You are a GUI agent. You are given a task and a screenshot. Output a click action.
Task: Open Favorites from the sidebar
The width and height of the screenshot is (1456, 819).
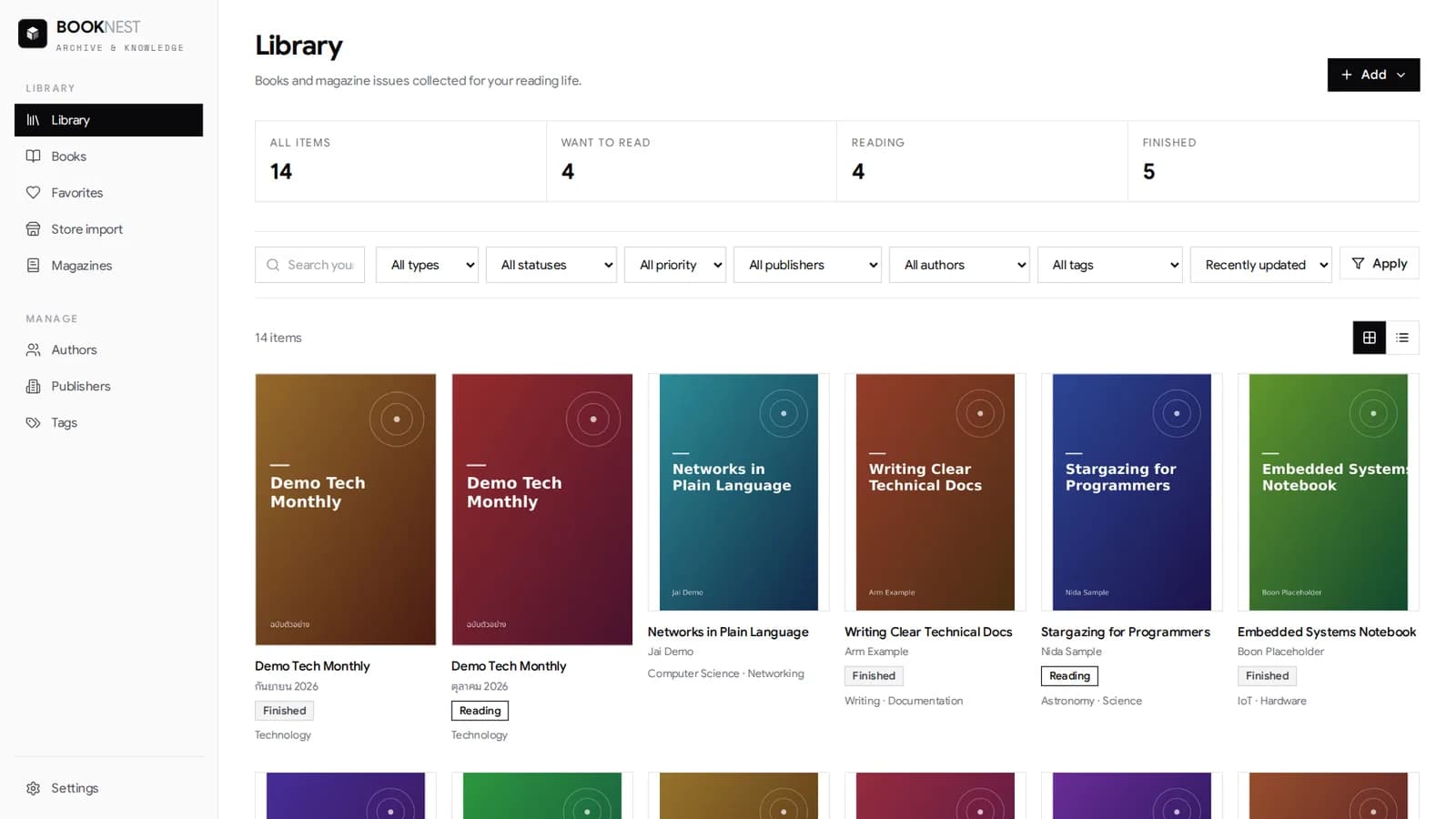click(x=108, y=193)
